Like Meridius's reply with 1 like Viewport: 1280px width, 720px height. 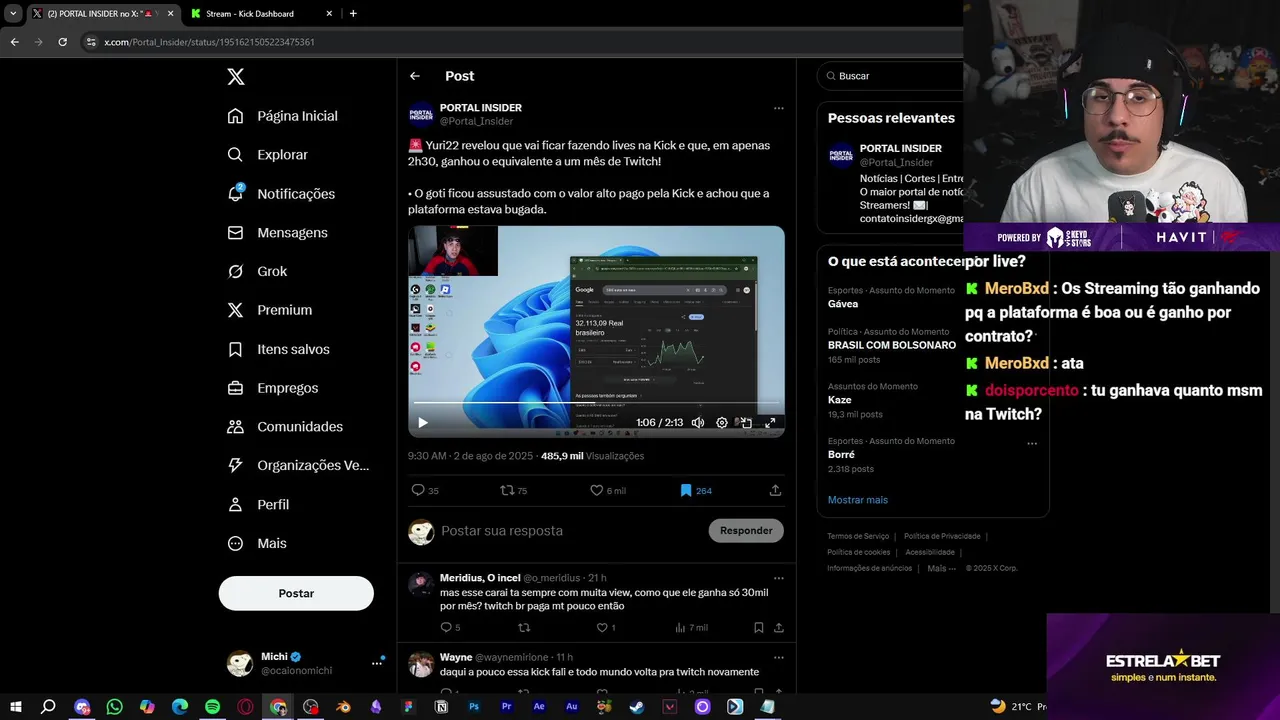point(606,628)
